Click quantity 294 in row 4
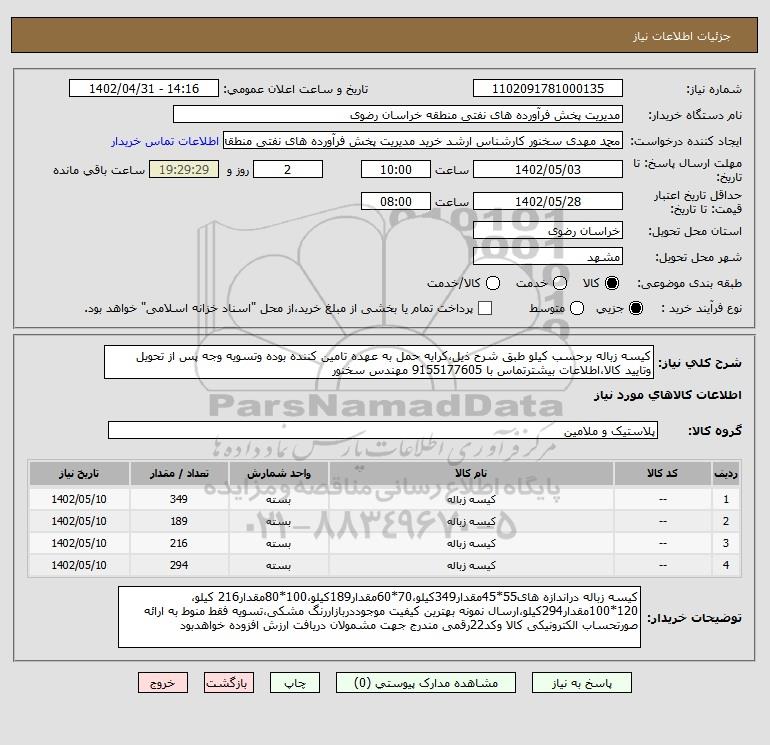770x745 pixels. coord(179,565)
